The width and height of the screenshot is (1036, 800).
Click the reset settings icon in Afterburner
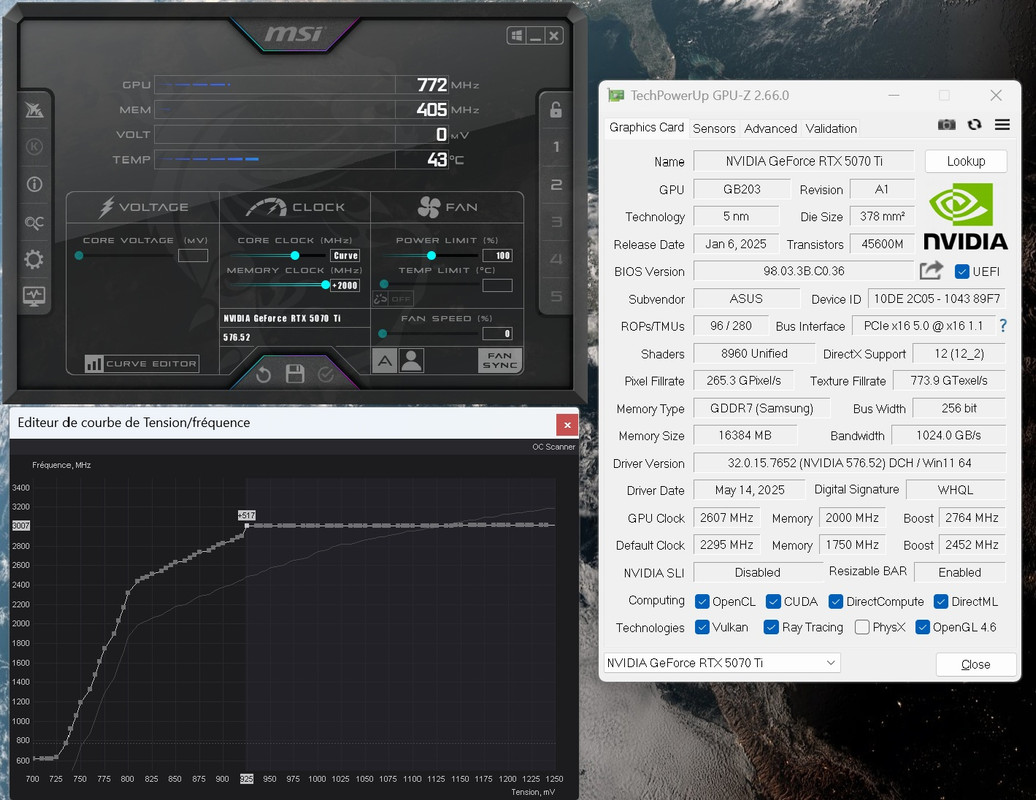click(x=263, y=375)
